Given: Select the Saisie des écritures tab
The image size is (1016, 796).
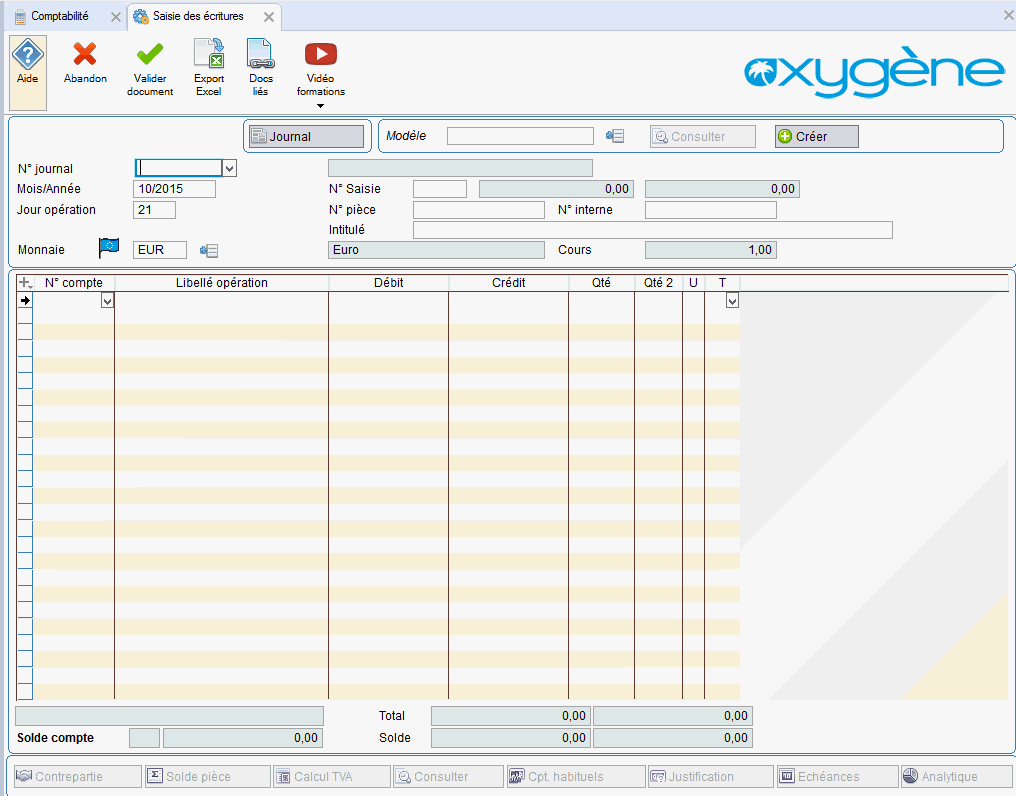Looking at the screenshot, I should (197, 16).
